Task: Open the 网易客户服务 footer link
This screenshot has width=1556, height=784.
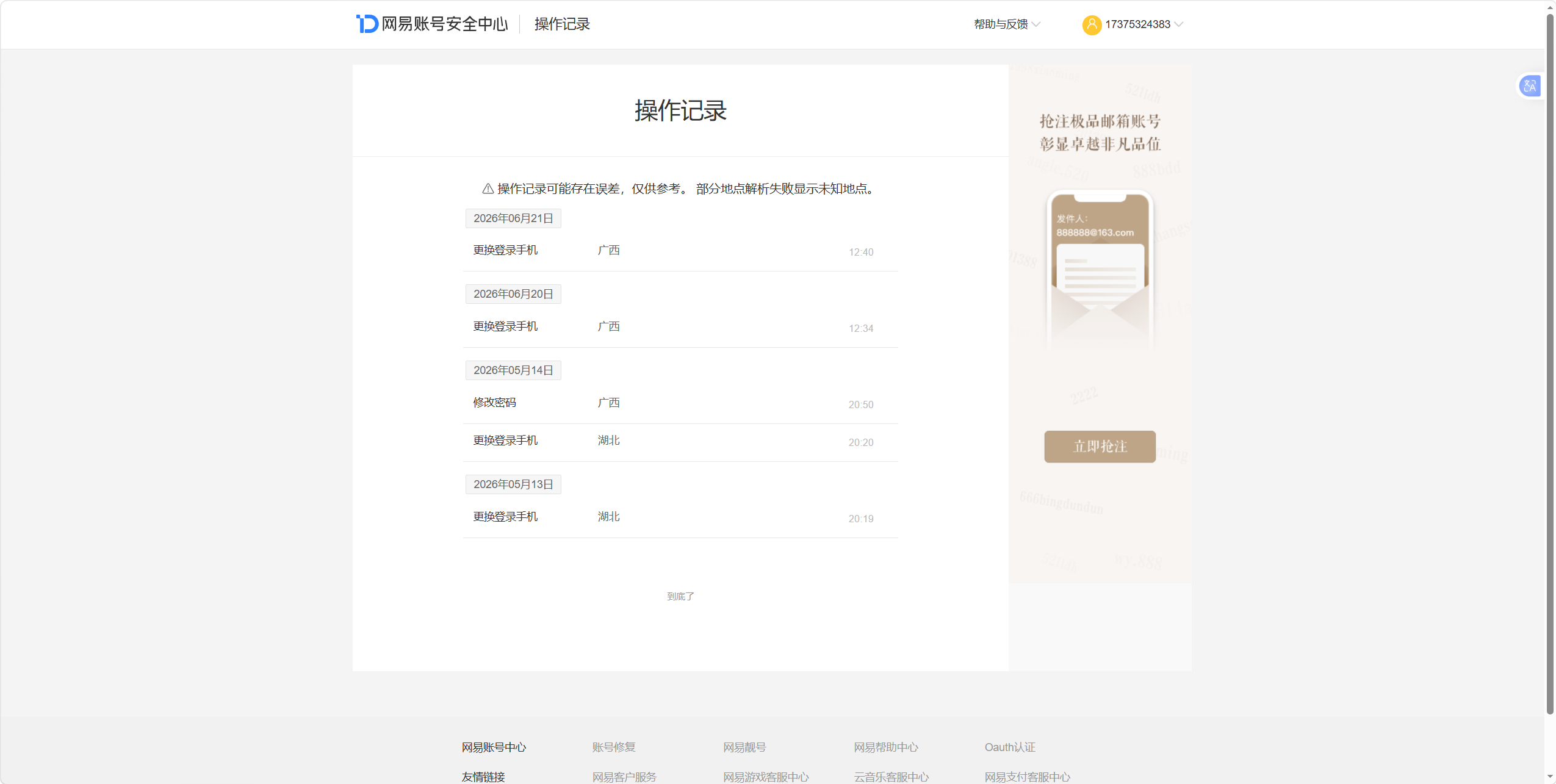Action: (624, 777)
